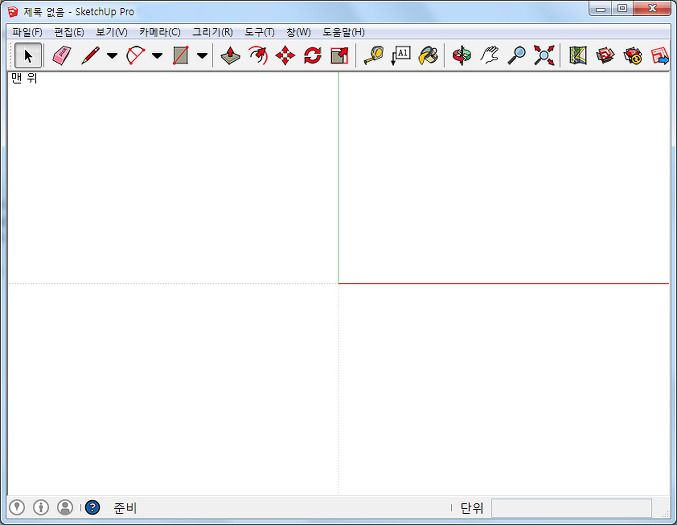Maximize the SketchUp Pro window
677x525 pixels.
(x=622, y=9)
